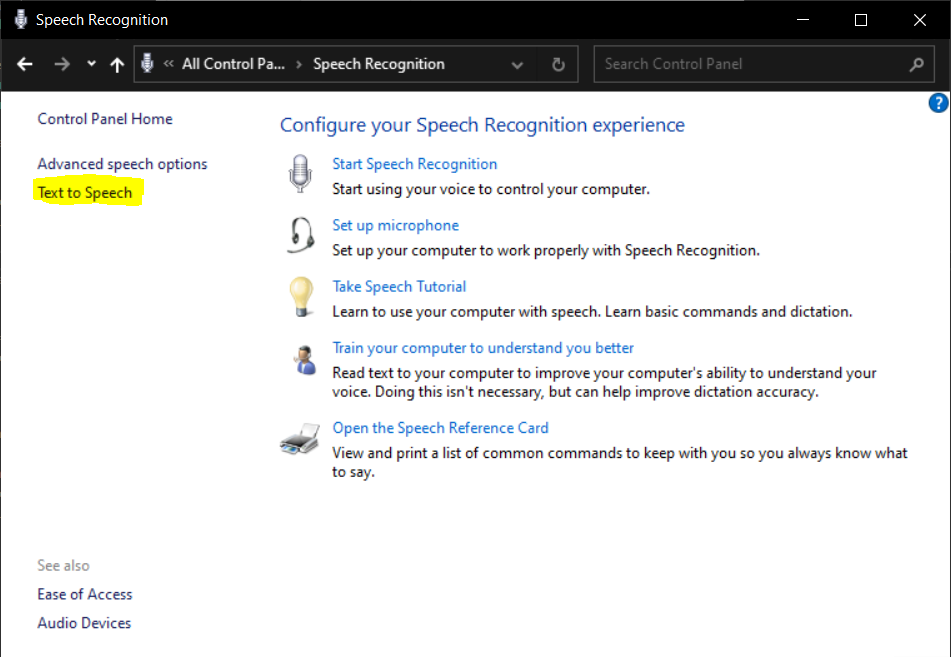Image resolution: width=951 pixels, height=657 pixels.
Task: Navigate back with the back arrow
Action: click(x=25, y=64)
